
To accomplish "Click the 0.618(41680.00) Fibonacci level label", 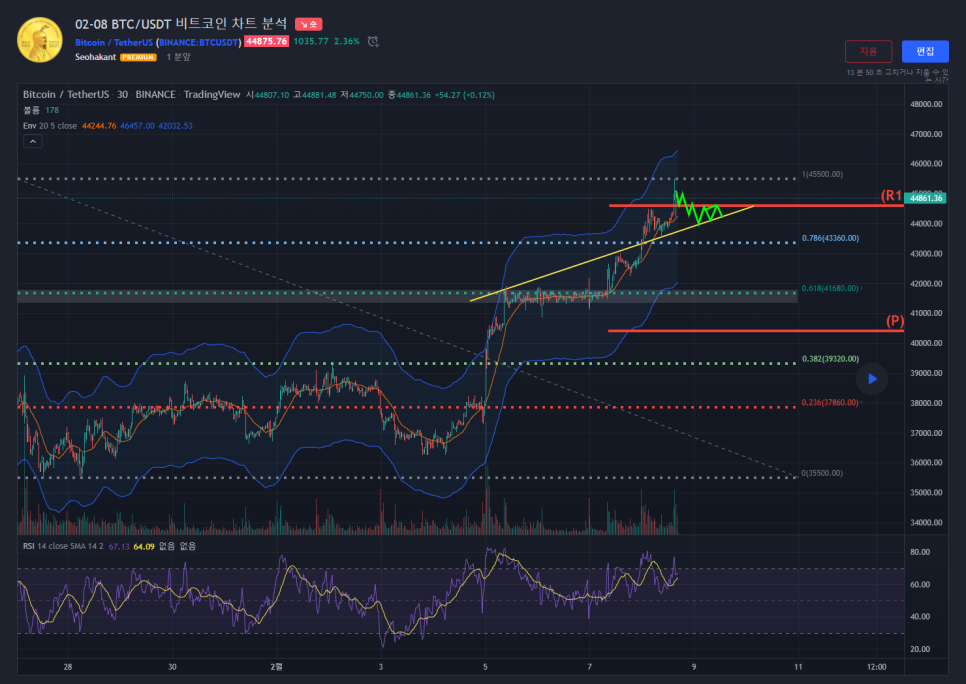I will tap(830, 288).
